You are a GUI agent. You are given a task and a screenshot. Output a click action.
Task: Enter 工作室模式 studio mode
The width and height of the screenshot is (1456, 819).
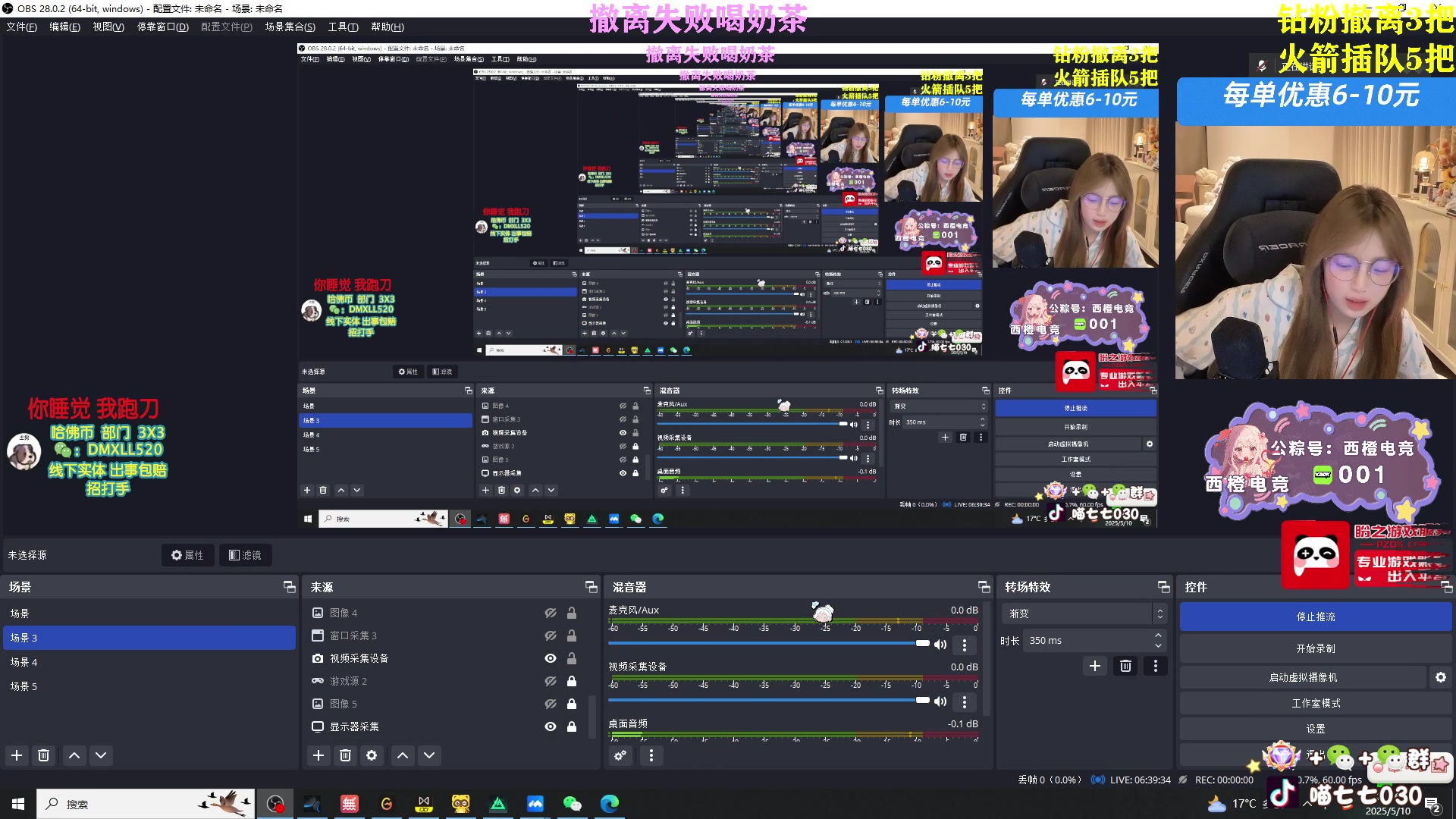[1316, 703]
